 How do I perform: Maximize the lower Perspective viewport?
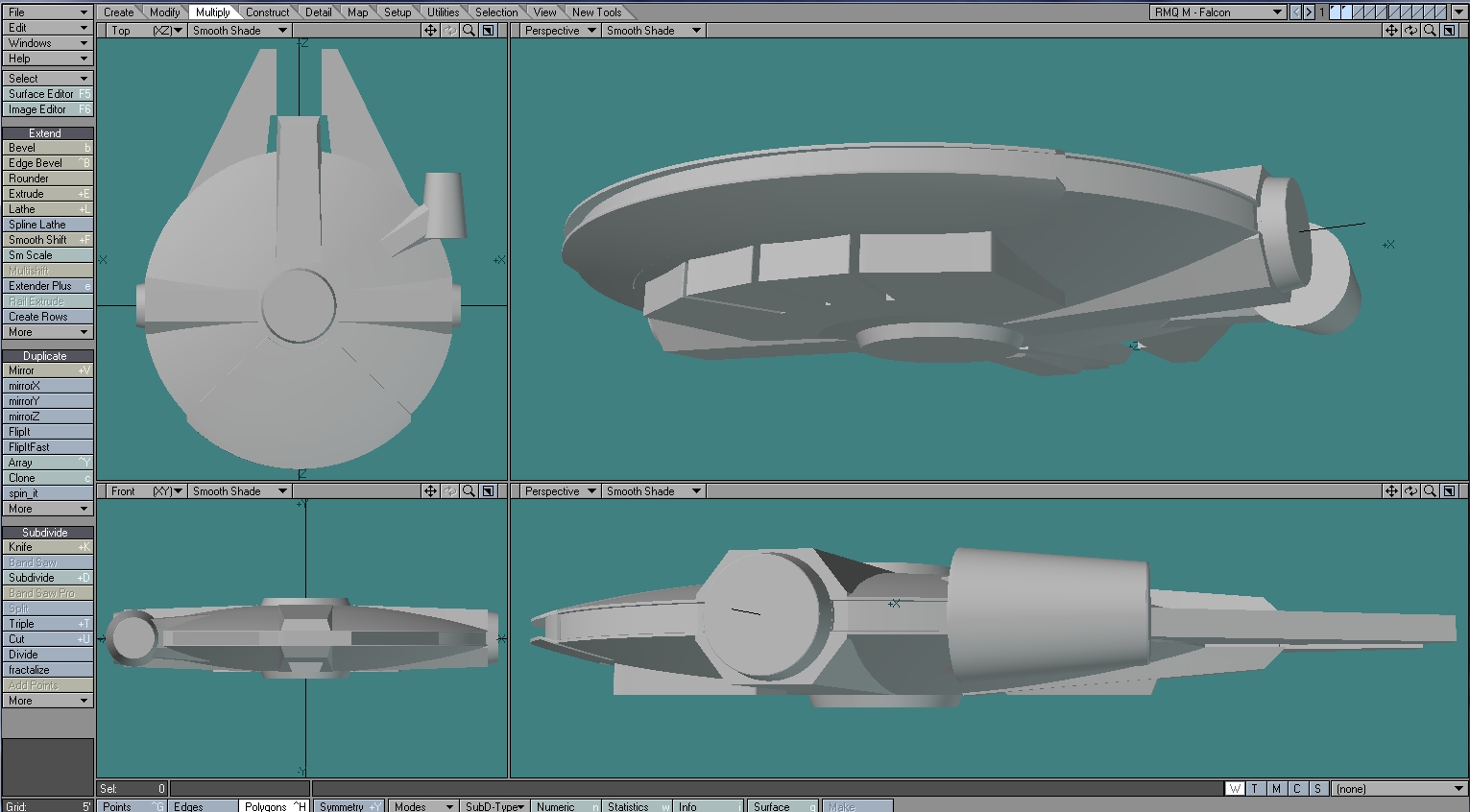[x=1449, y=491]
